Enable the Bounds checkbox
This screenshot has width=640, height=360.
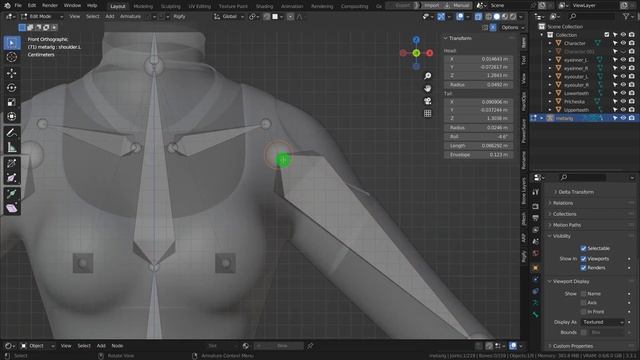(583, 332)
